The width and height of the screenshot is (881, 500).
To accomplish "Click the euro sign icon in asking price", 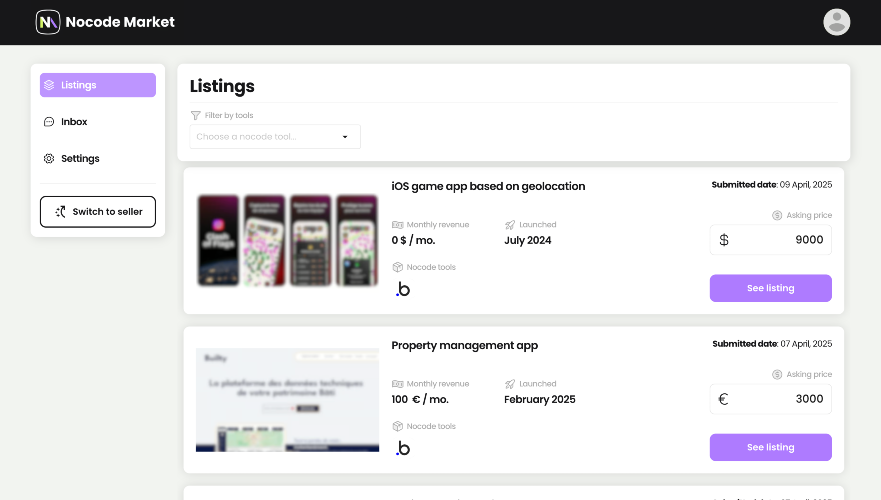I will tap(724, 399).
